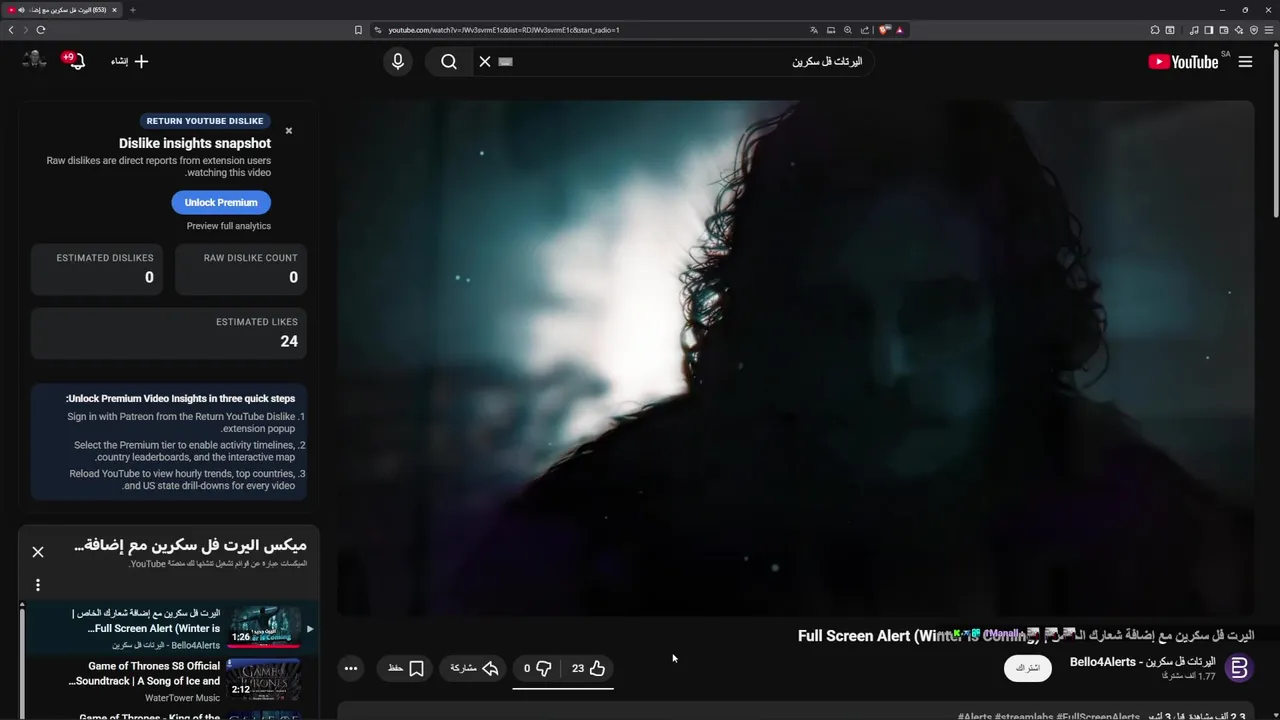Open more actions ellipsis under video
Image resolution: width=1280 pixels, height=720 pixels.
(x=351, y=668)
